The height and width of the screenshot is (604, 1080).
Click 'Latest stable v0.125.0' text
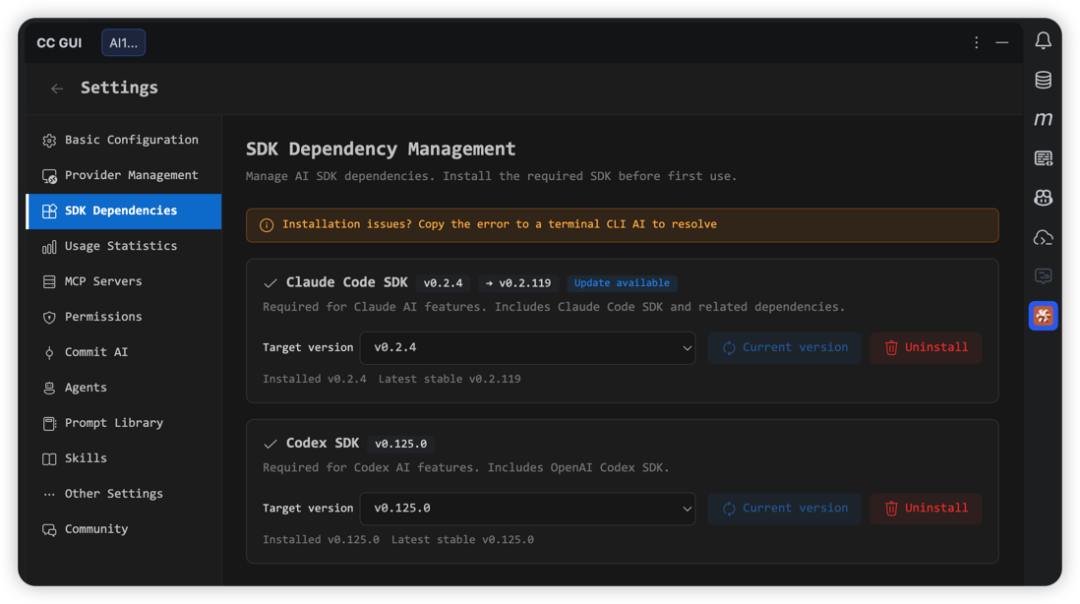pos(462,540)
